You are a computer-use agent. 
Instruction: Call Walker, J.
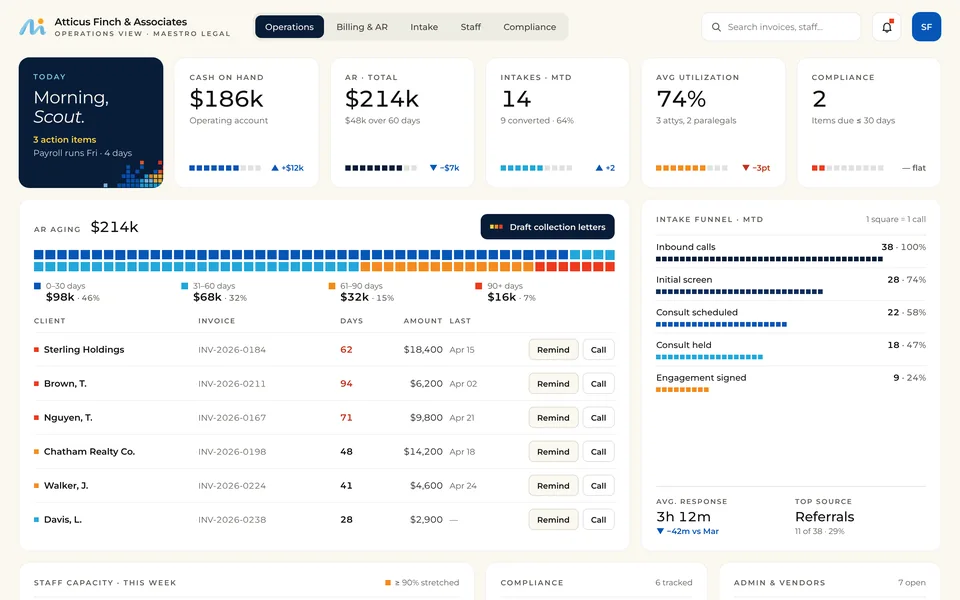coord(599,486)
